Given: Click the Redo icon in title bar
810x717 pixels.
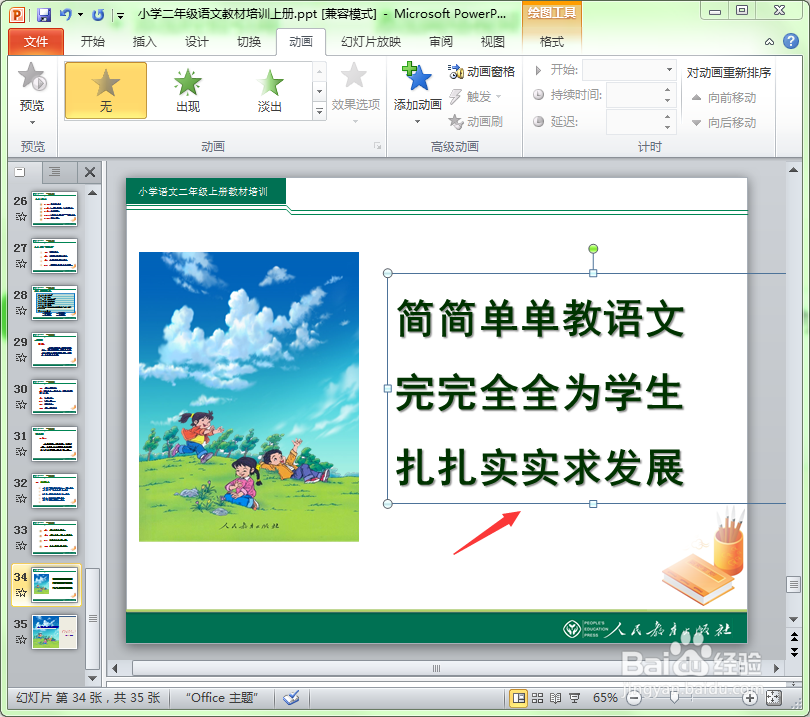Looking at the screenshot, I should click(x=98, y=14).
